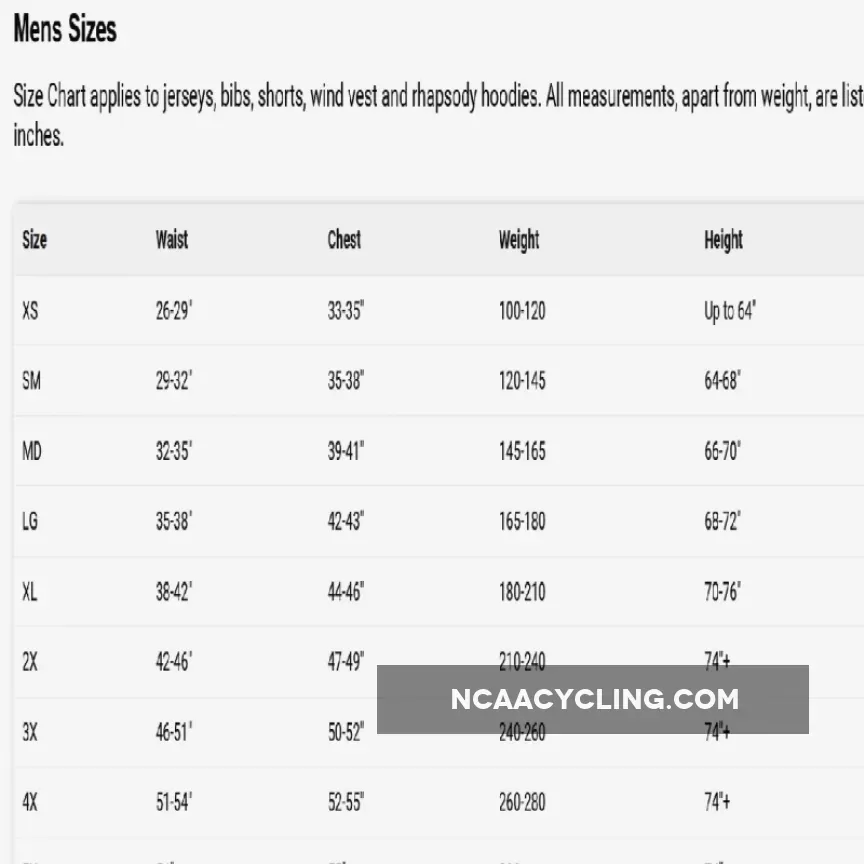Click the 42-43" chest cell

pyautogui.click(x=346, y=521)
